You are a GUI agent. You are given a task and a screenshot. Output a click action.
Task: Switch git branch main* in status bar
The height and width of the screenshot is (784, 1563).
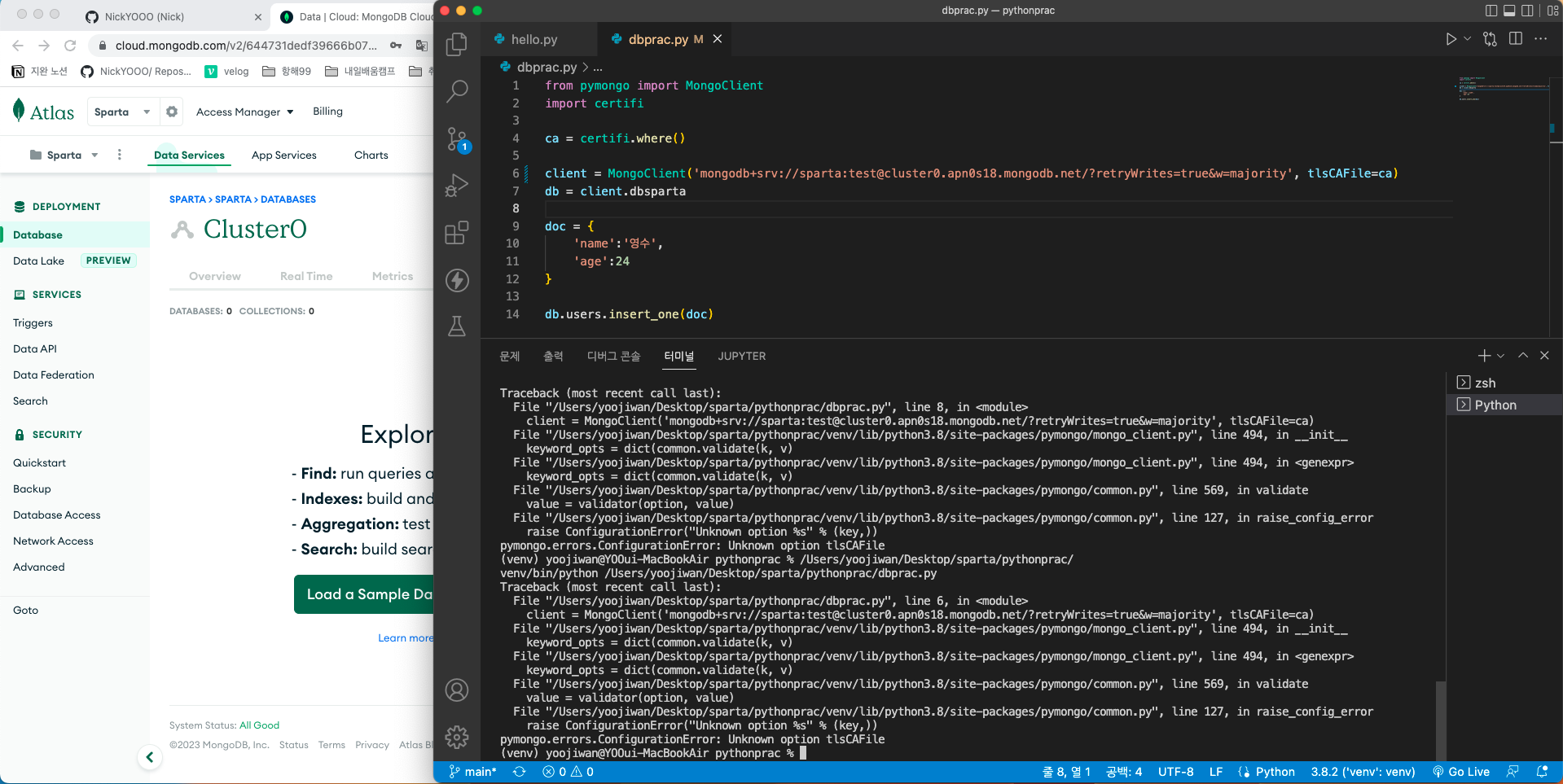[473, 772]
